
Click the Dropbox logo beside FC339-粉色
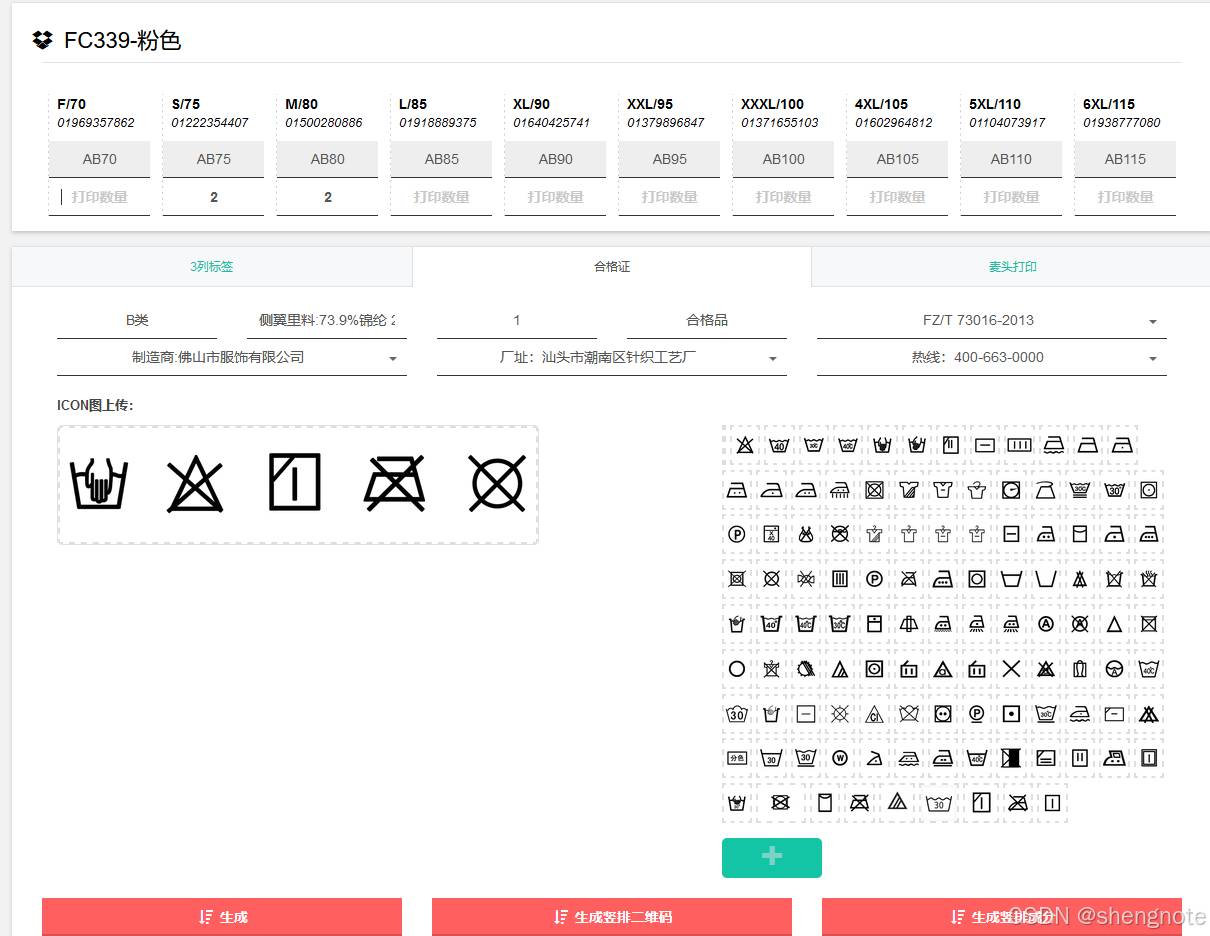(x=42, y=40)
